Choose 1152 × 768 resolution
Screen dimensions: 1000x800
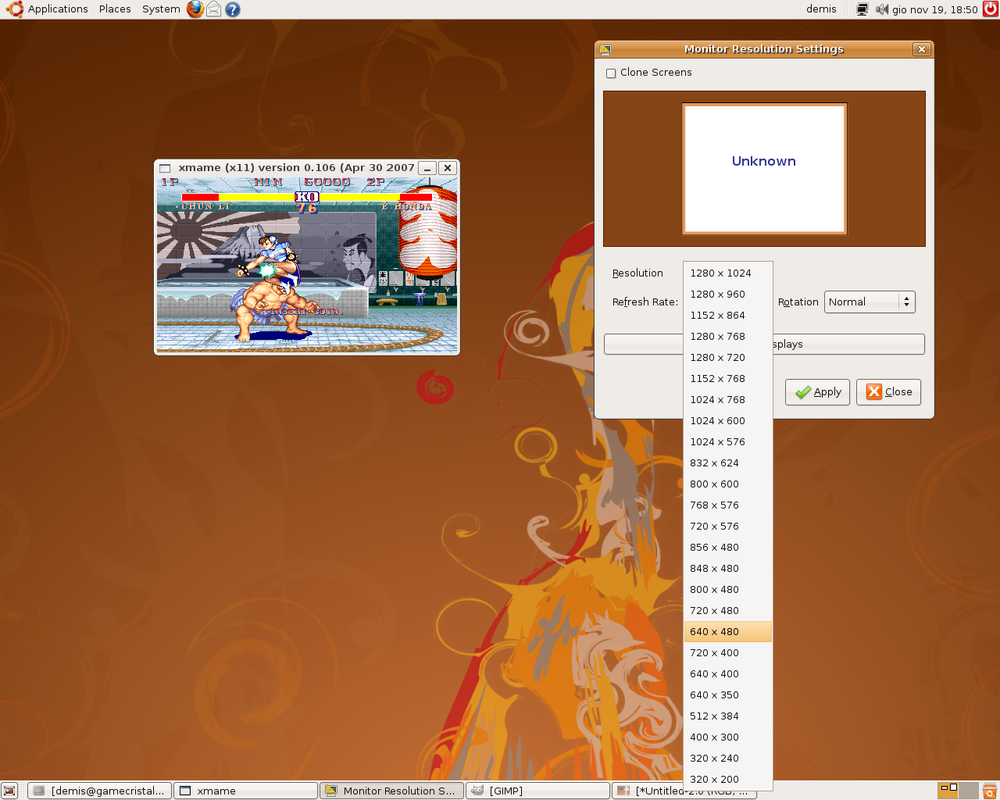click(x=728, y=378)
